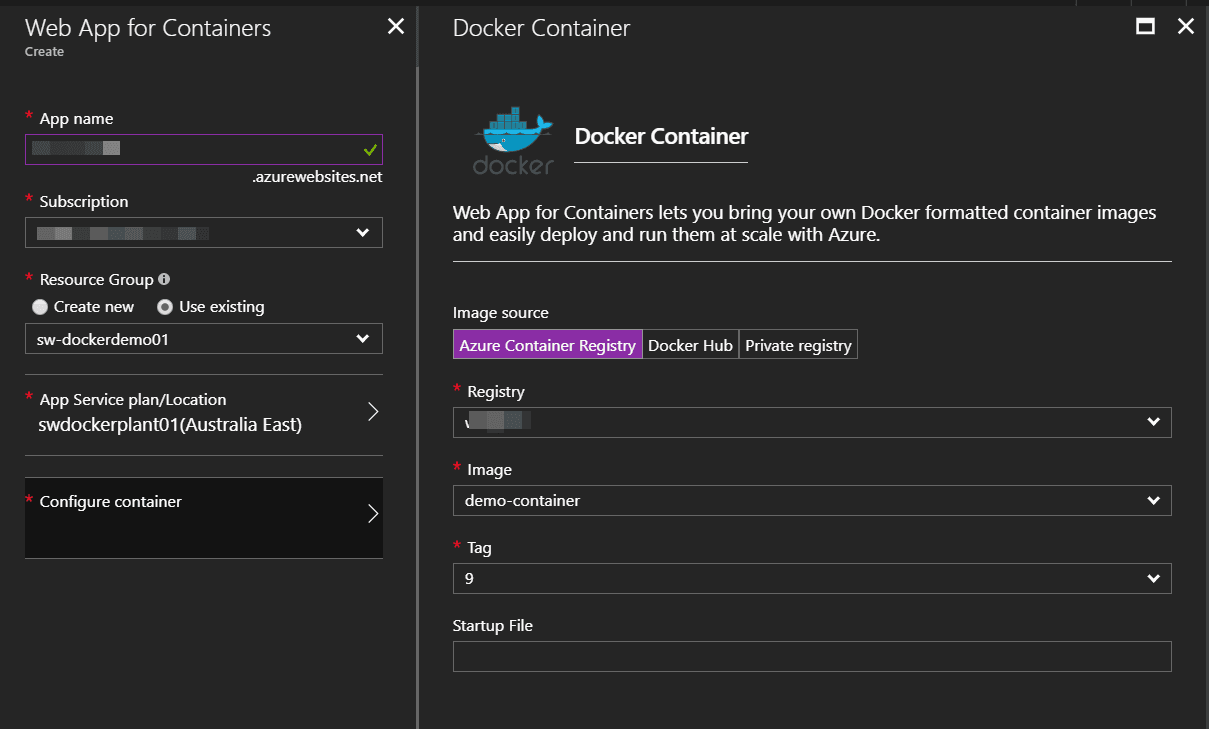Screen dimensions: 1209x729
Task: Close the Web App for Containers blade
Action: coord(396,27)
